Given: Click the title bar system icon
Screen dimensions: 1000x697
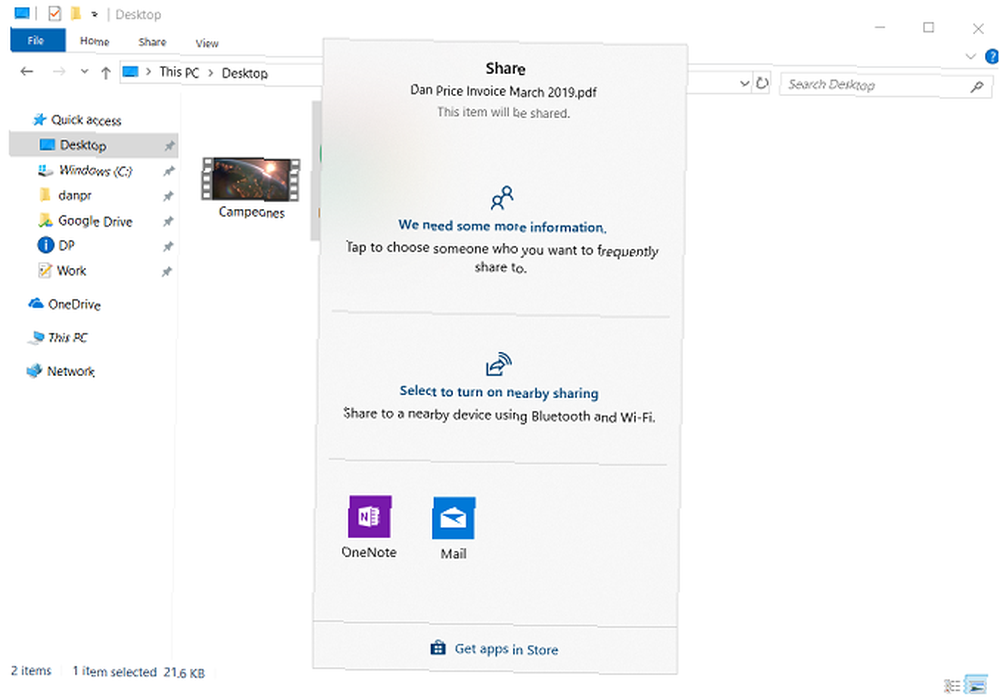Looking at the screenshot, I should point(22,12).
